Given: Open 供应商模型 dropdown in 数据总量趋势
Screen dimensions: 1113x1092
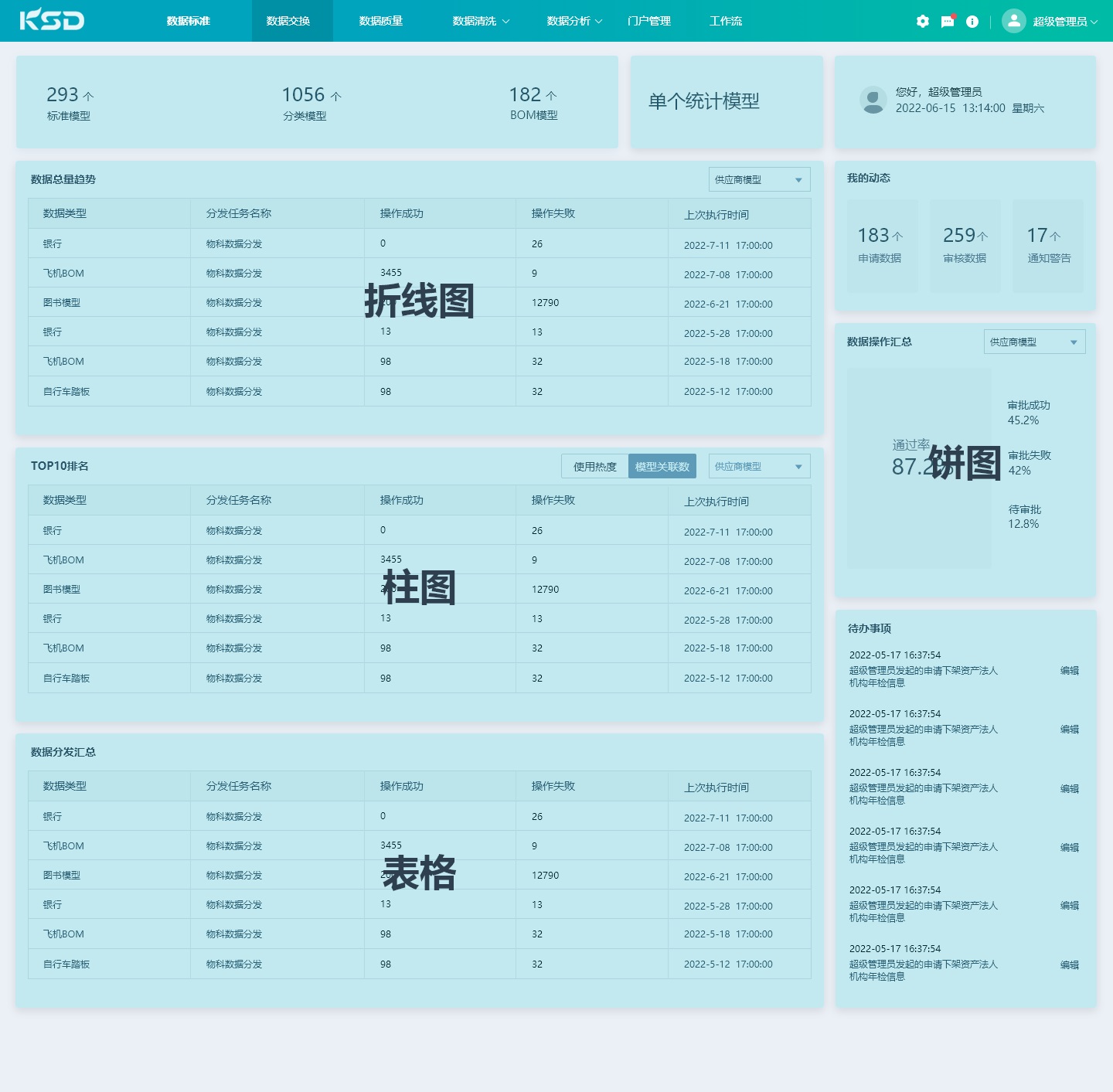Looking at the screenshot, I should coord(760,179).
